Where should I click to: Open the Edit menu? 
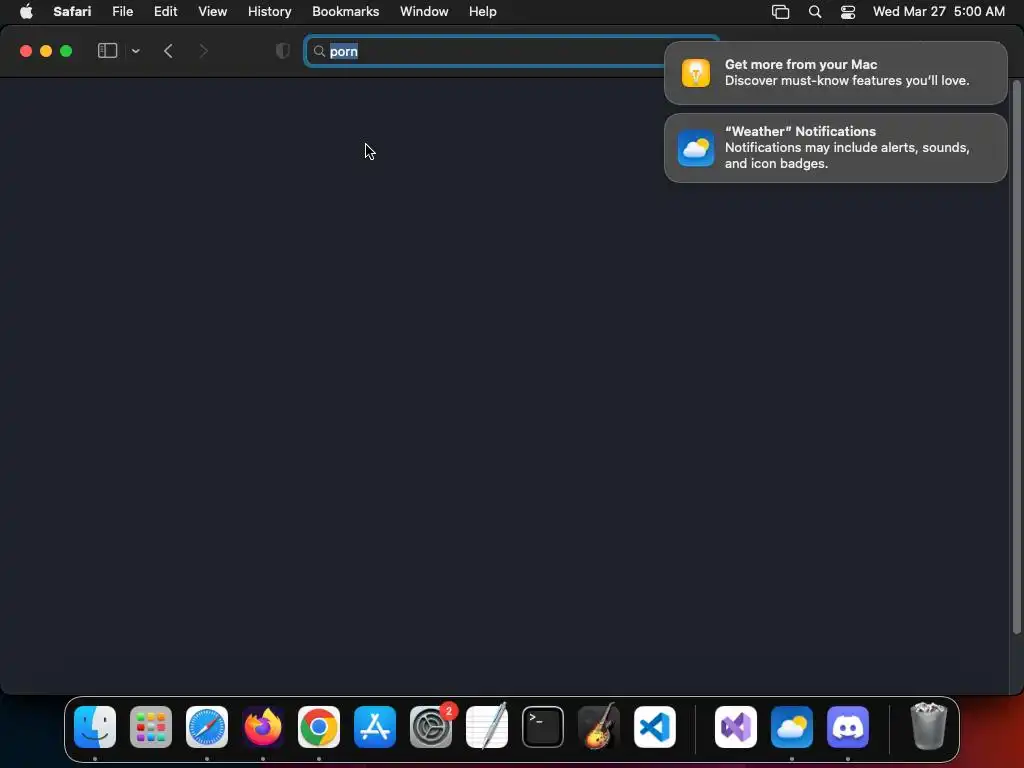[165, 11]
